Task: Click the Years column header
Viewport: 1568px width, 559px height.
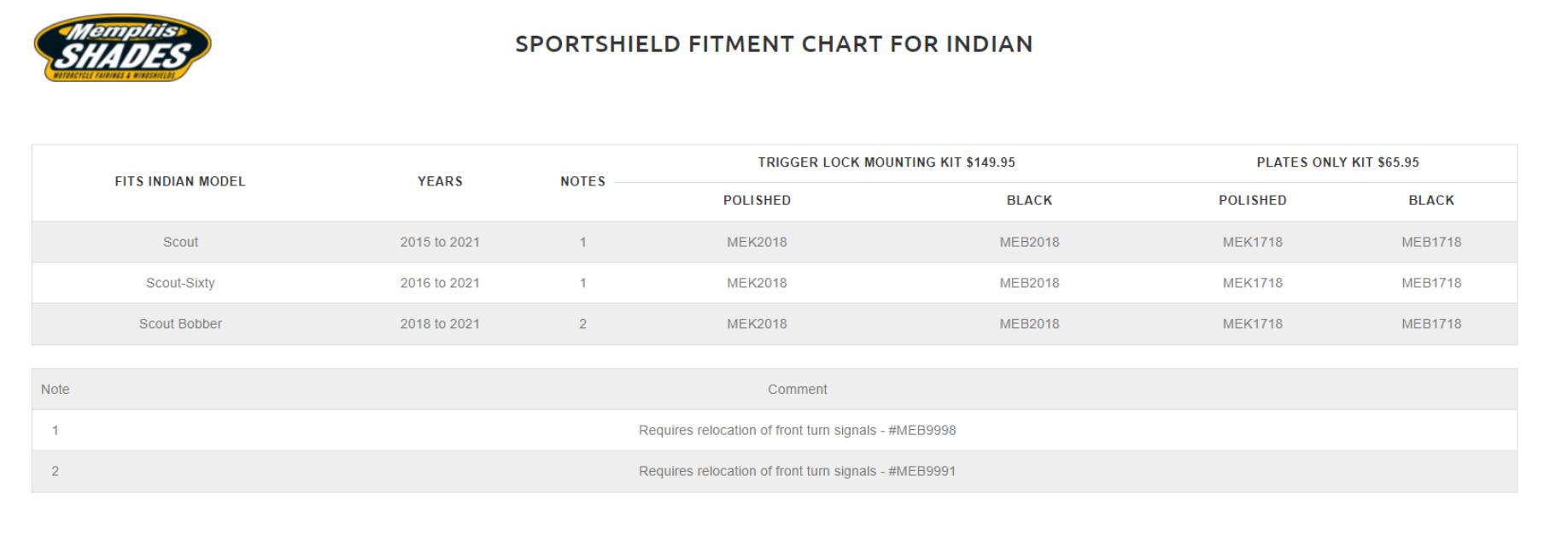Action: tap(440, 181)
